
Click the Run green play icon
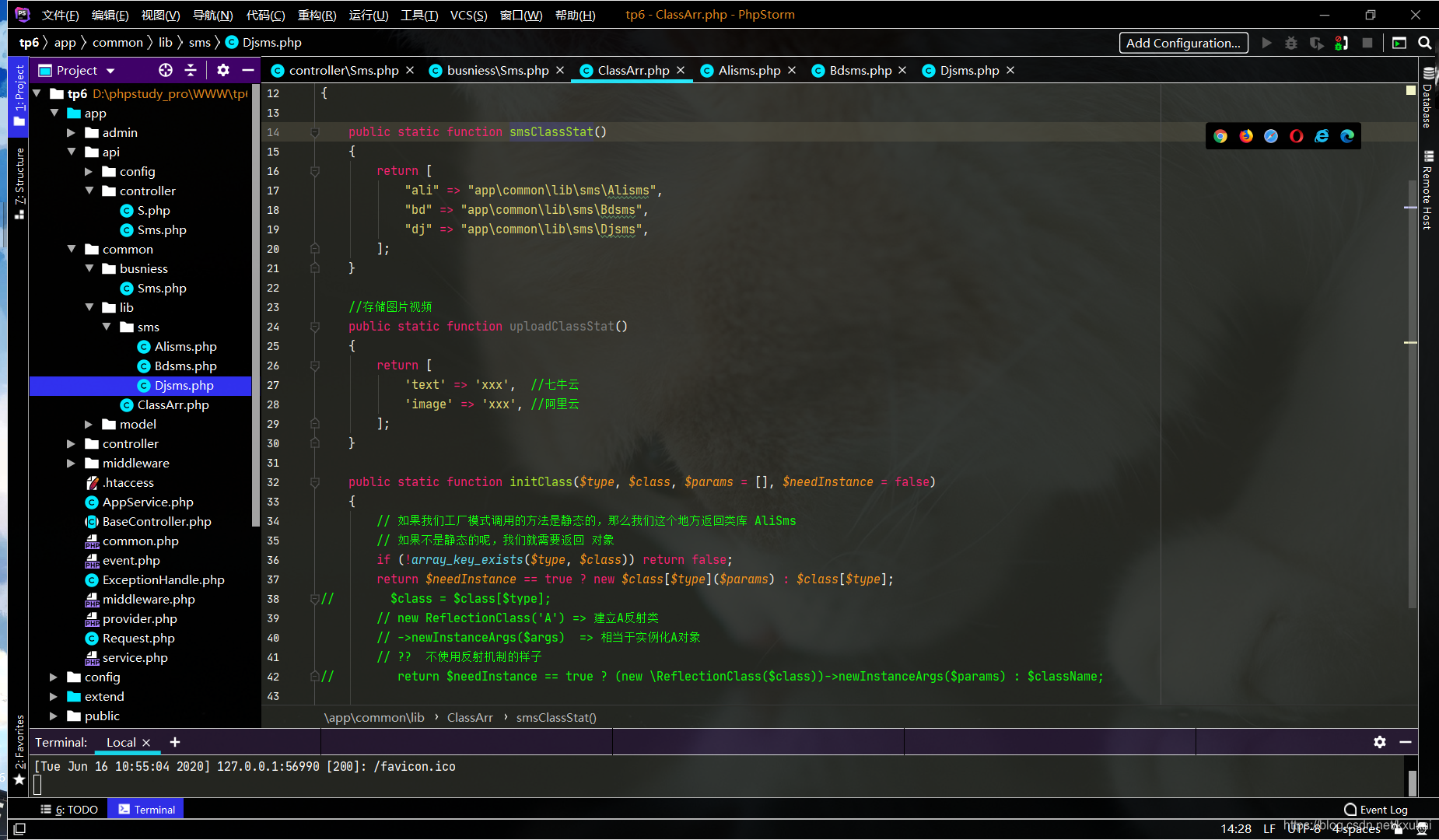point(1267,43)
